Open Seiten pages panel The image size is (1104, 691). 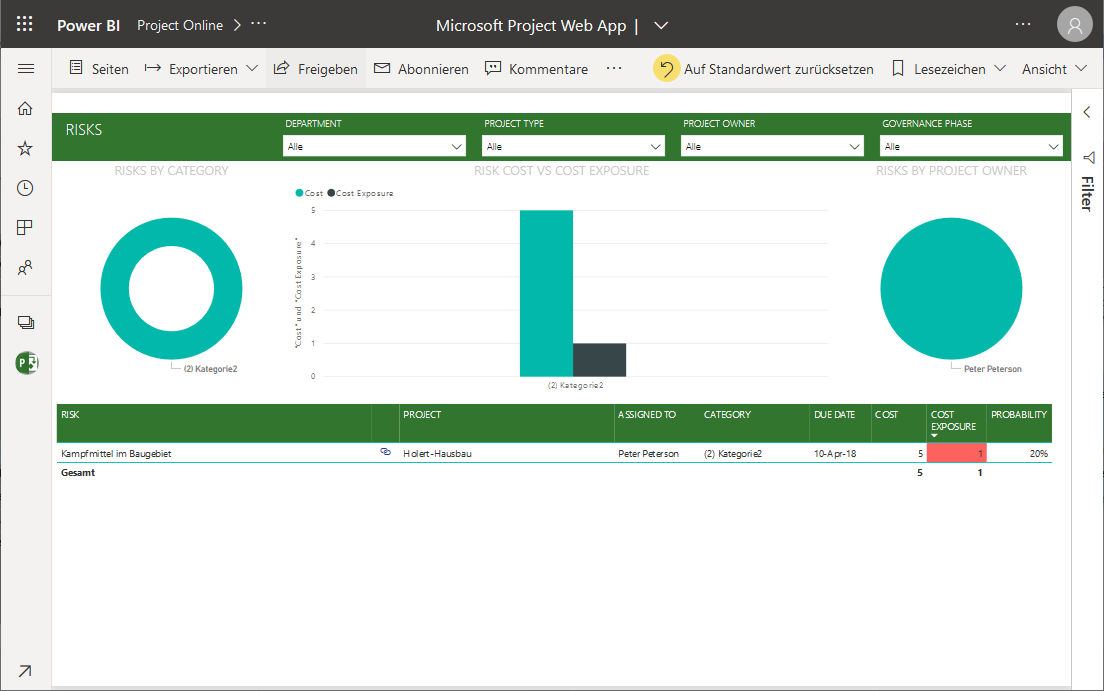tap(99, 68)
